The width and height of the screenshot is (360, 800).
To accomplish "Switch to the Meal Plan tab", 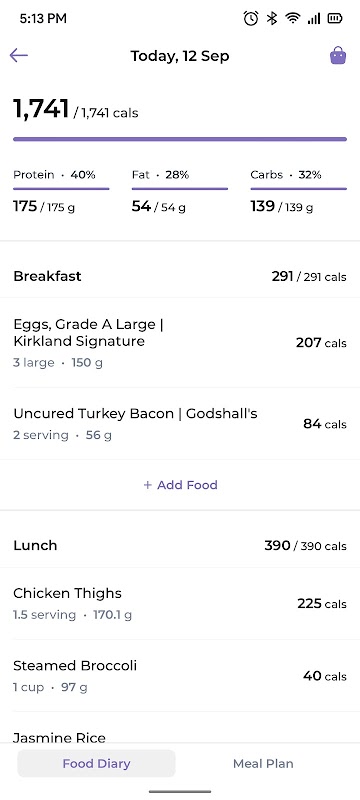I will (263, 763).
